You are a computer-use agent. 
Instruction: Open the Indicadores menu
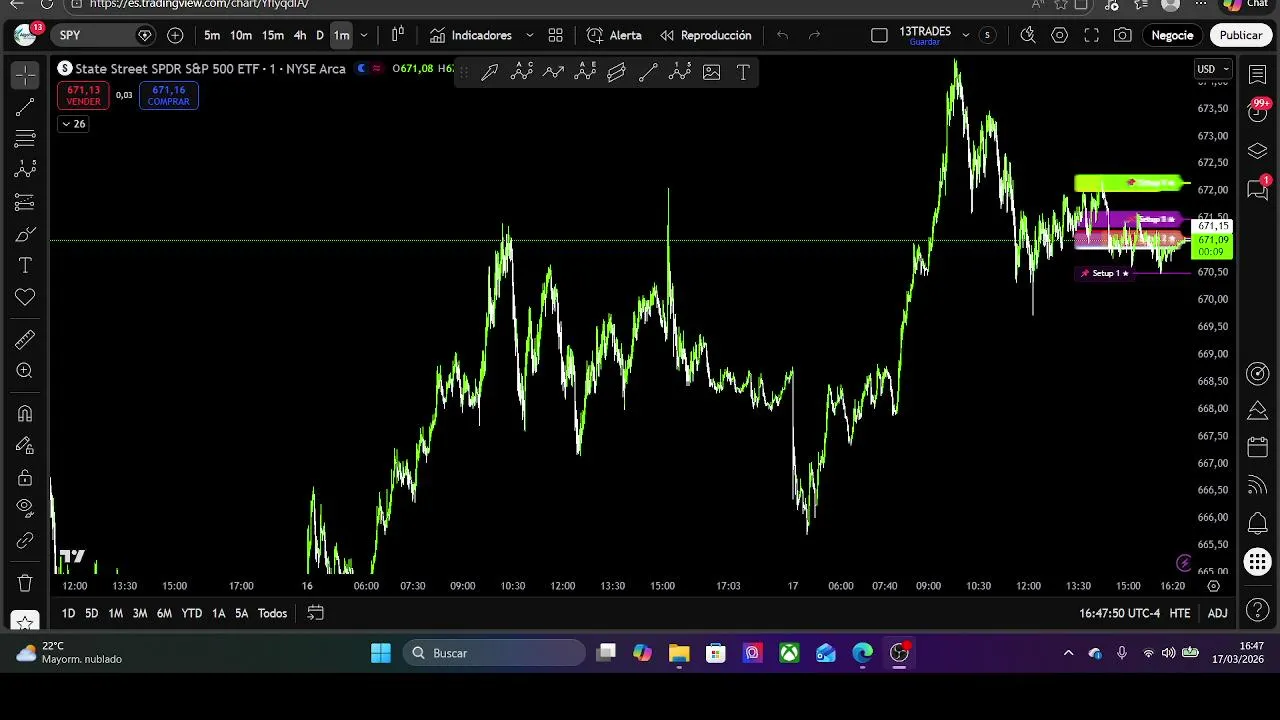[471, 35]
